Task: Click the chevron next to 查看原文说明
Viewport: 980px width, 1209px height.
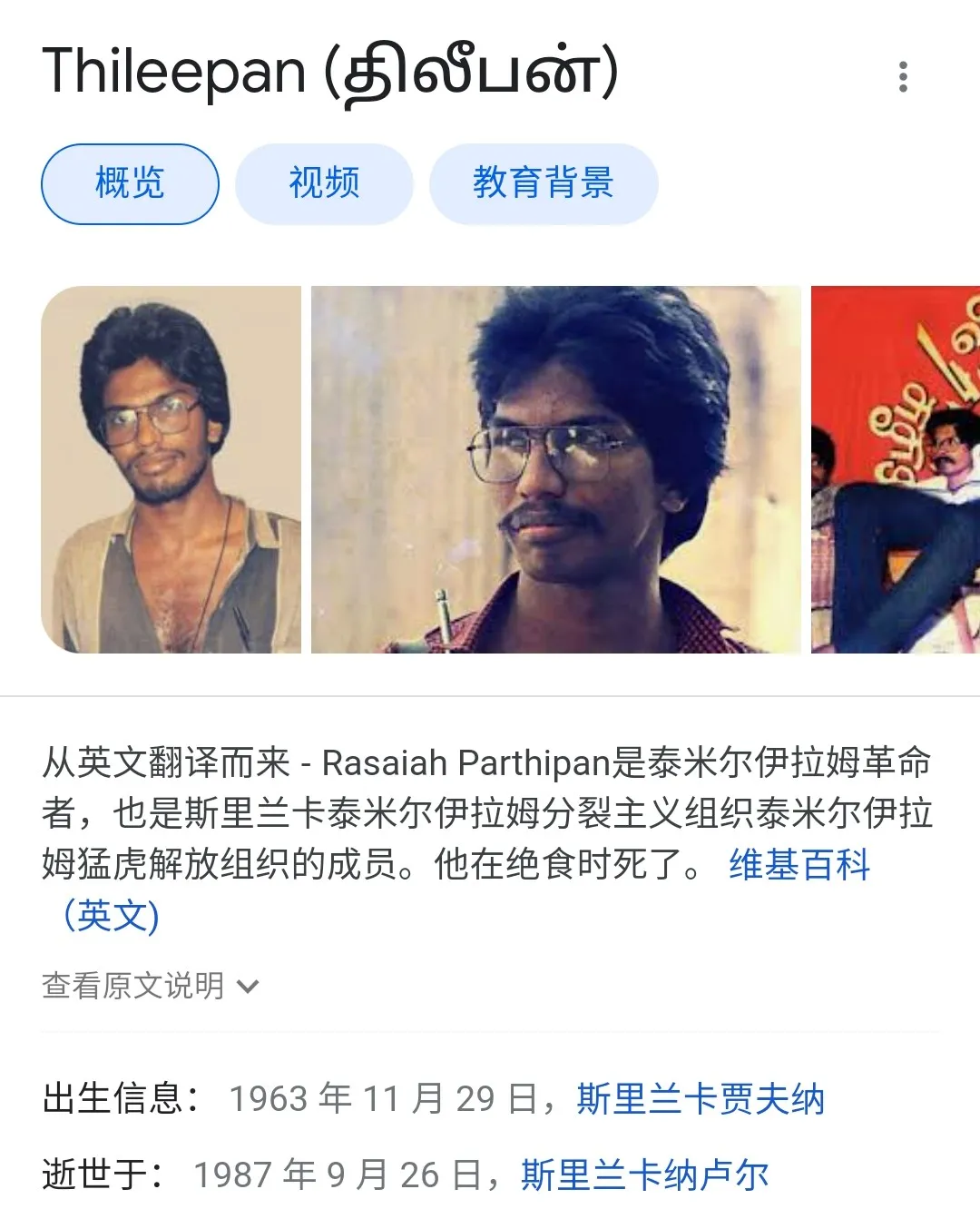Action: [x=248, y=987]
